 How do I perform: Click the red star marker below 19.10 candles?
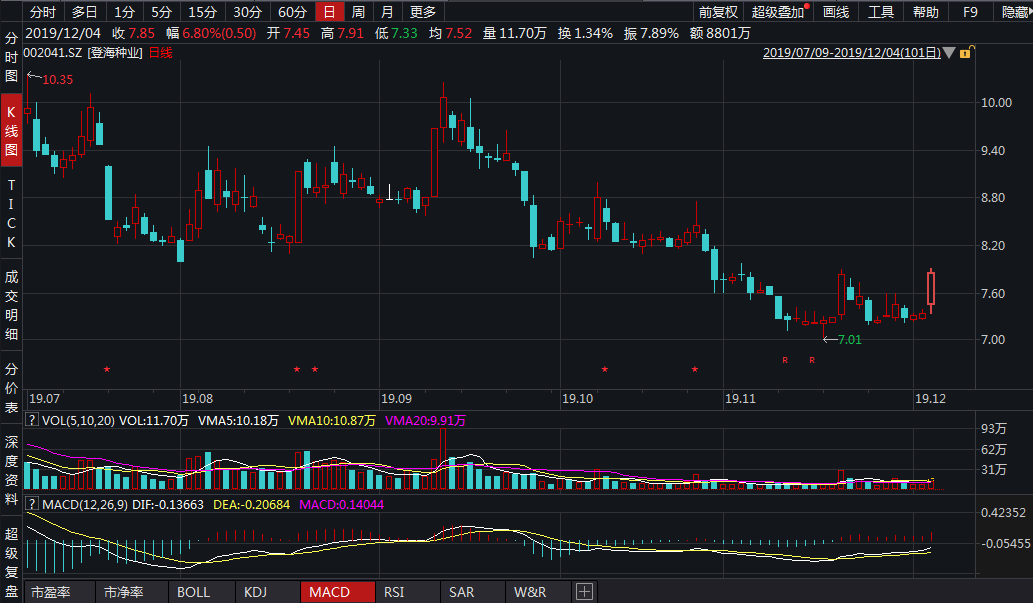605,369
